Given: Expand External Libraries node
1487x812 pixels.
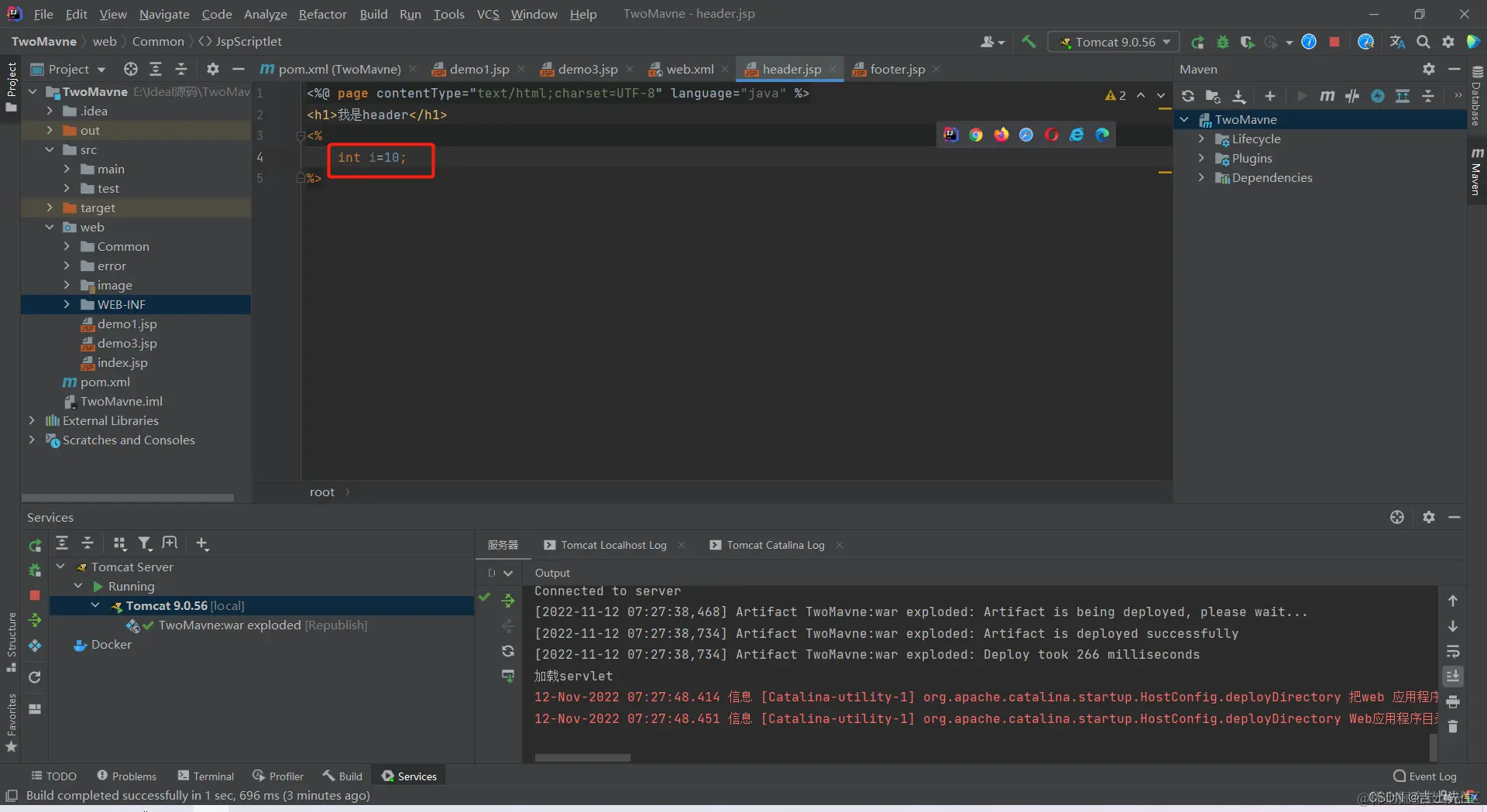Looking at the screenshot, I should tap(32, 420).
